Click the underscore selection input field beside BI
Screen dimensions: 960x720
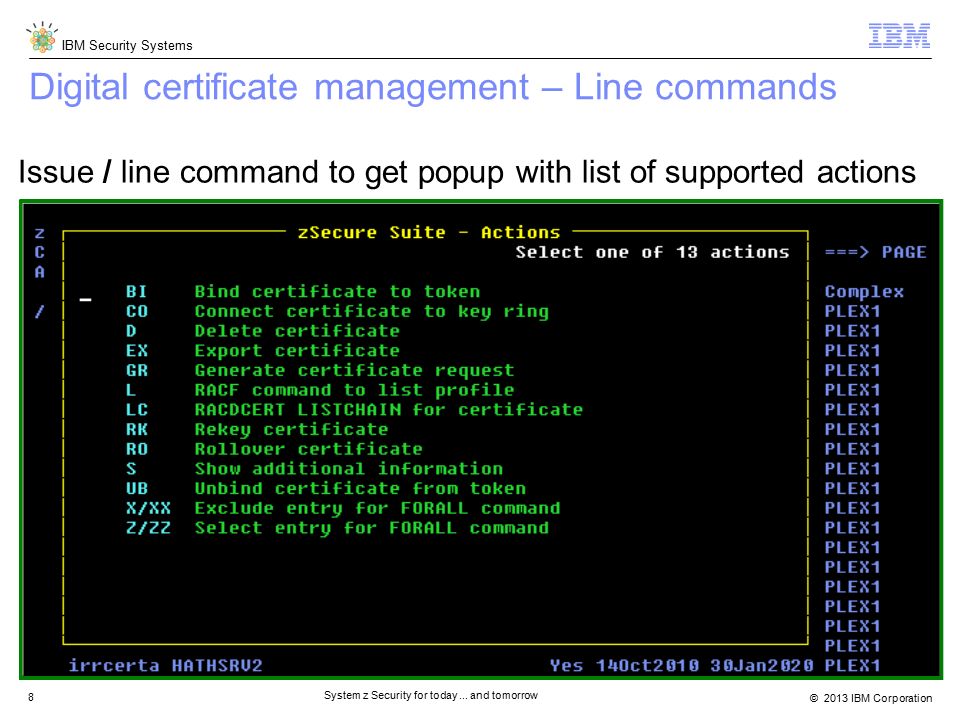pyautogui.click(x=86, y=299)
